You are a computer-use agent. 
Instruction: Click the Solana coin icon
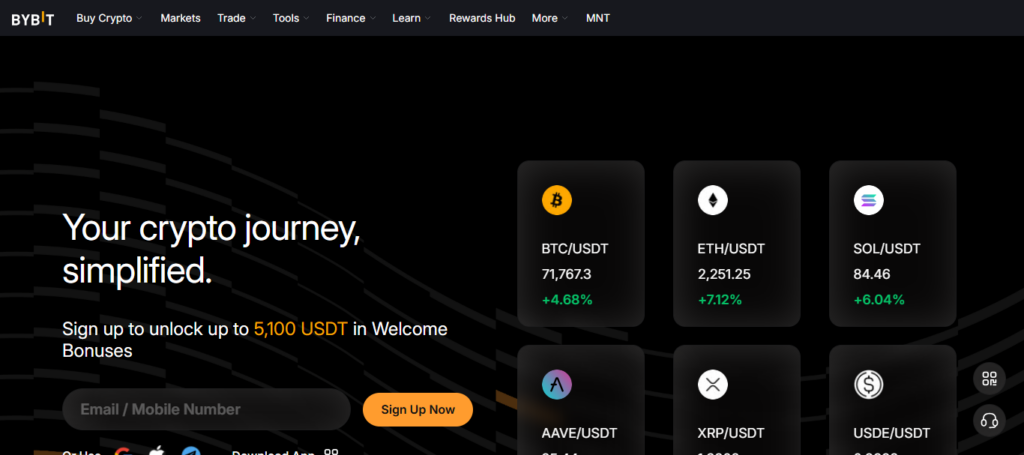(869, 200)
